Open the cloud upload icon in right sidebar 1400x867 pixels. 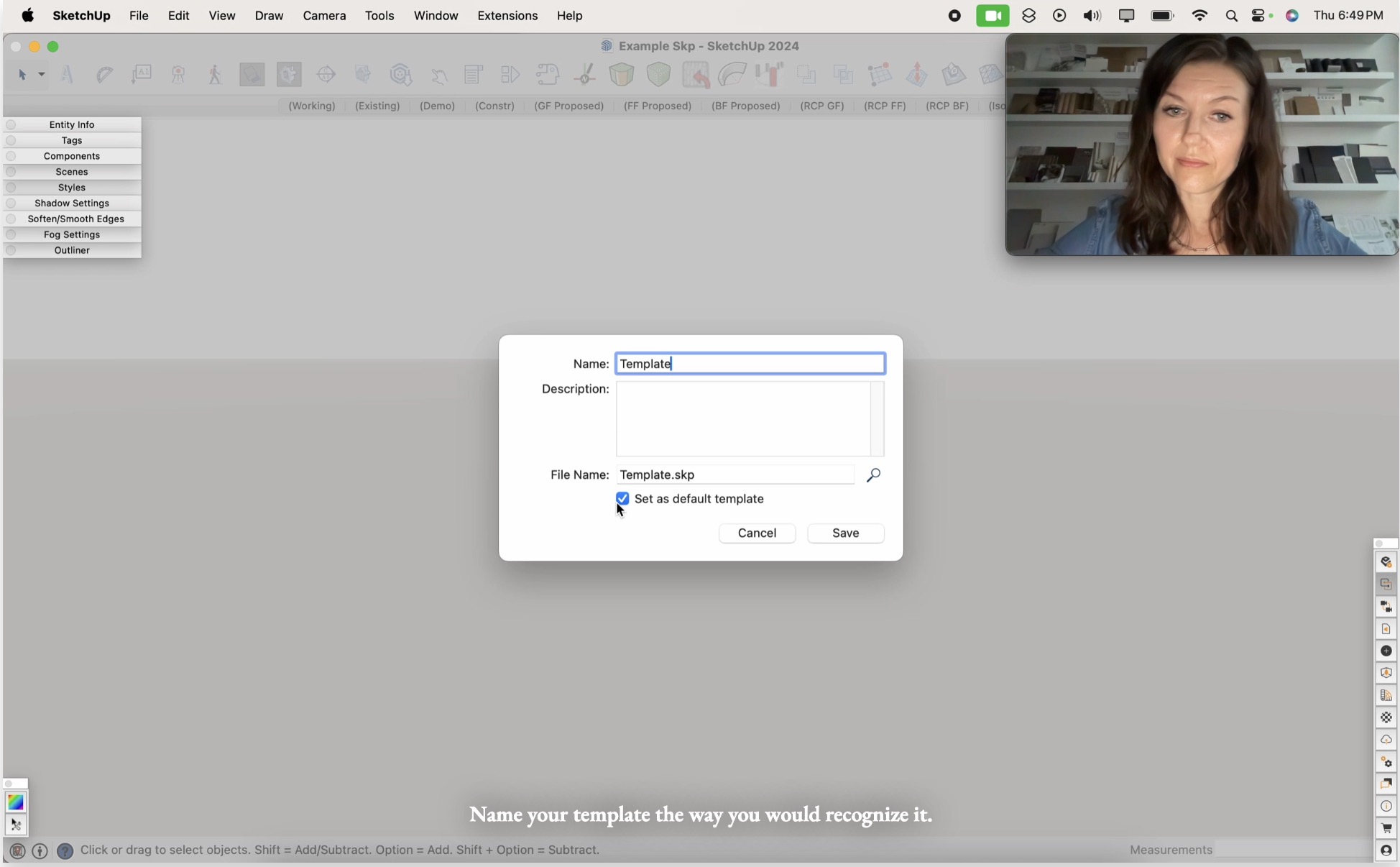coord(1386,739)
